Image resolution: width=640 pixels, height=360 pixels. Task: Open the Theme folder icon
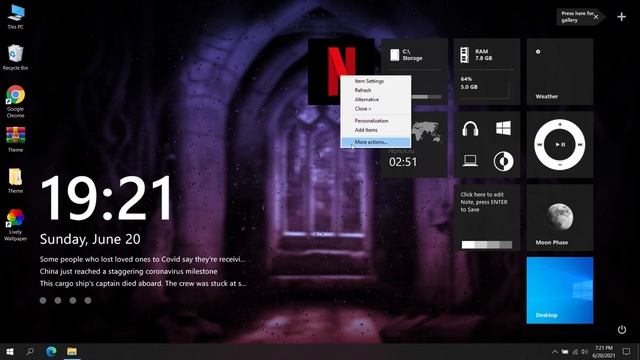[16, 180]
